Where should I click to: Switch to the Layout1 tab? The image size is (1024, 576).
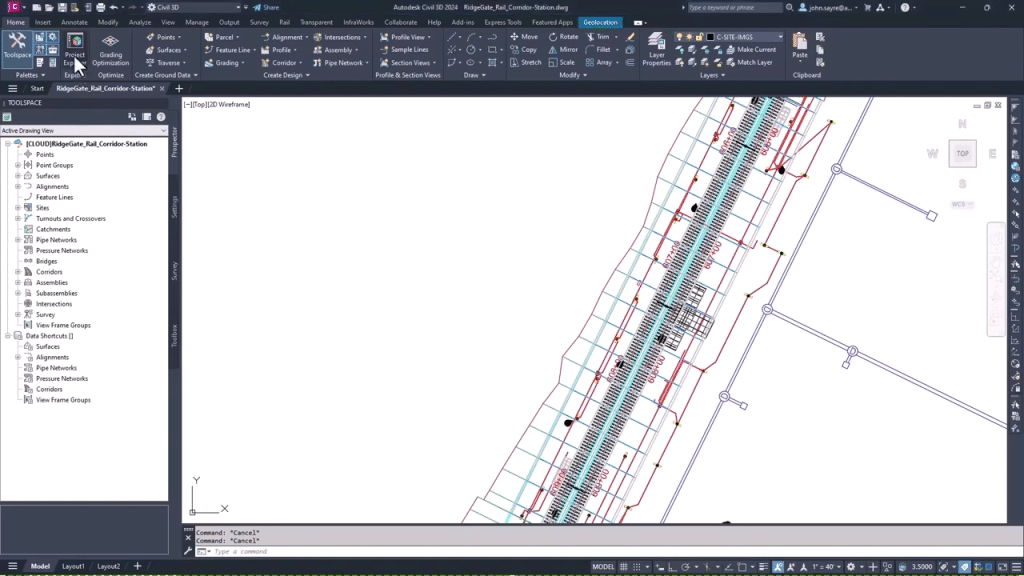click(x=74, y=565)
